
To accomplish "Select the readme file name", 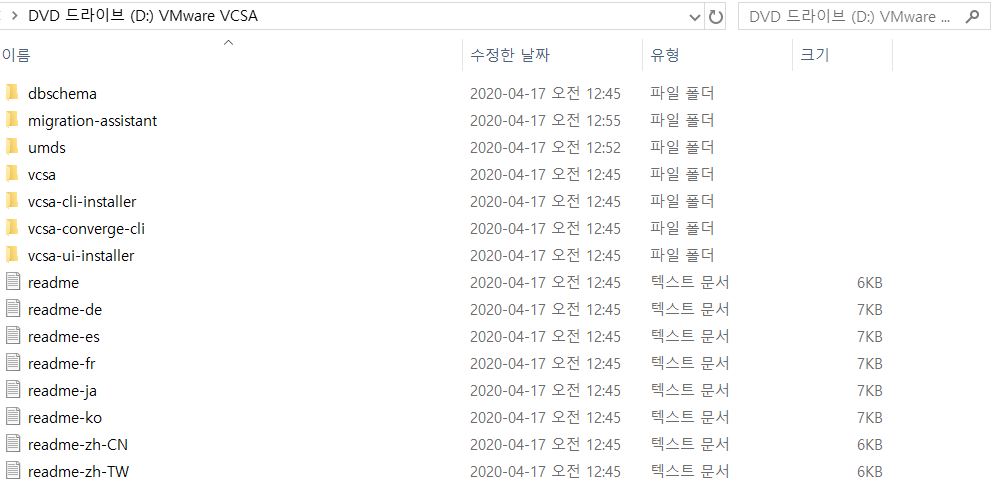I will pos(53,282).
